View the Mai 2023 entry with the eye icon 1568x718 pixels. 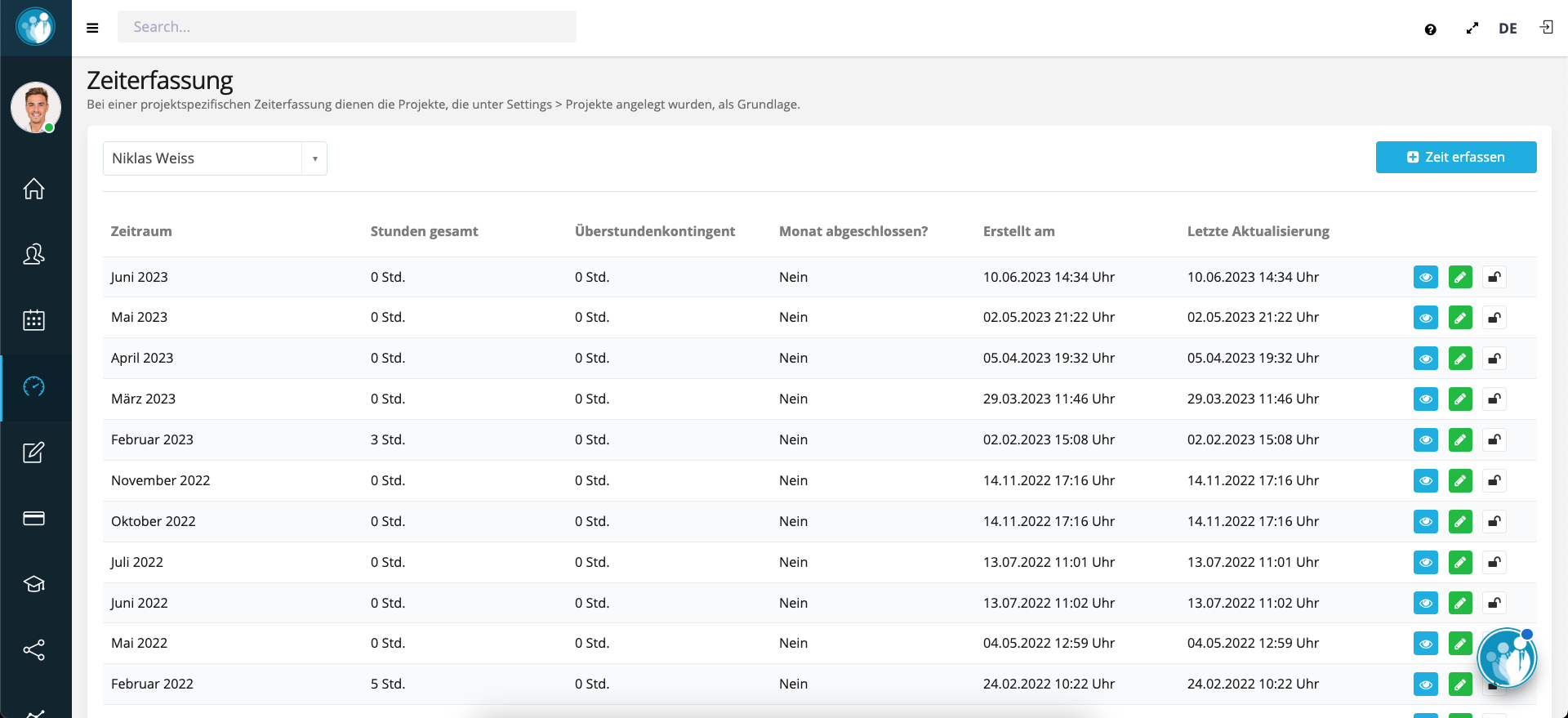(1426, 318)
